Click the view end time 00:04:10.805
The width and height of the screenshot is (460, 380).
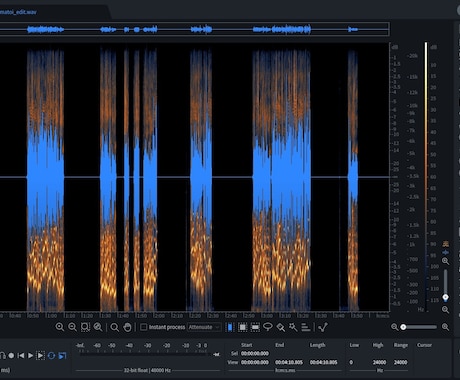pyautogui.click(x=289, y=362)
